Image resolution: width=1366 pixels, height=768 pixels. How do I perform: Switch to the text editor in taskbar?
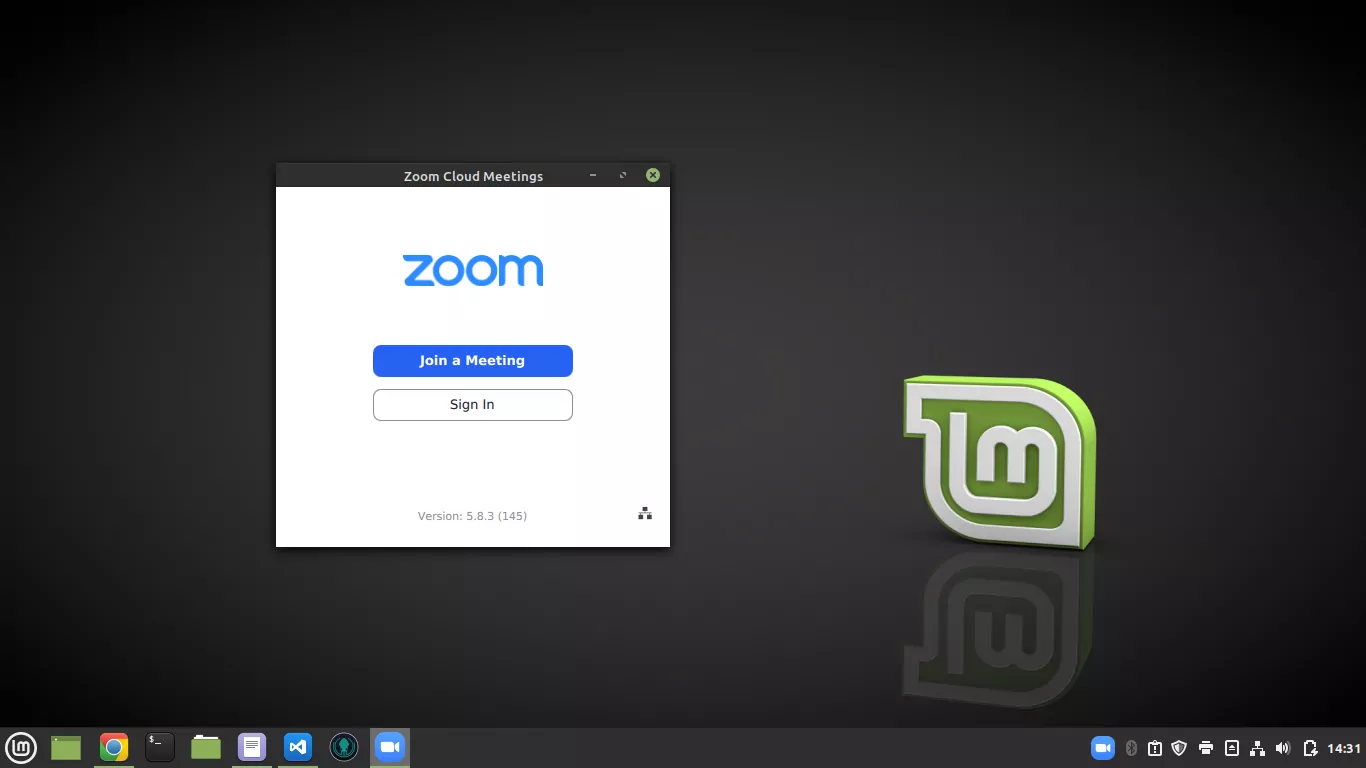[252, 747]
